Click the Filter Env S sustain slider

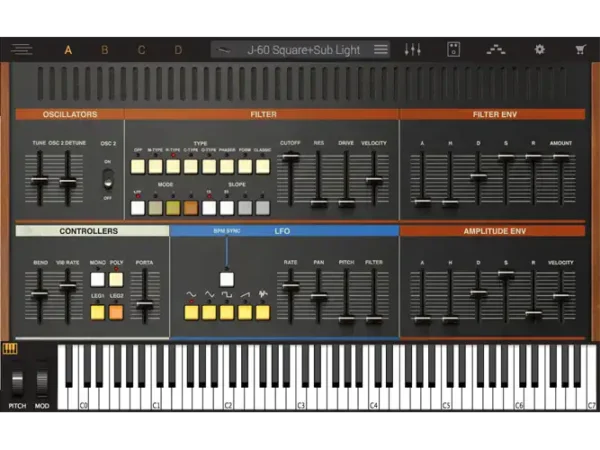[x=506, y=157]
